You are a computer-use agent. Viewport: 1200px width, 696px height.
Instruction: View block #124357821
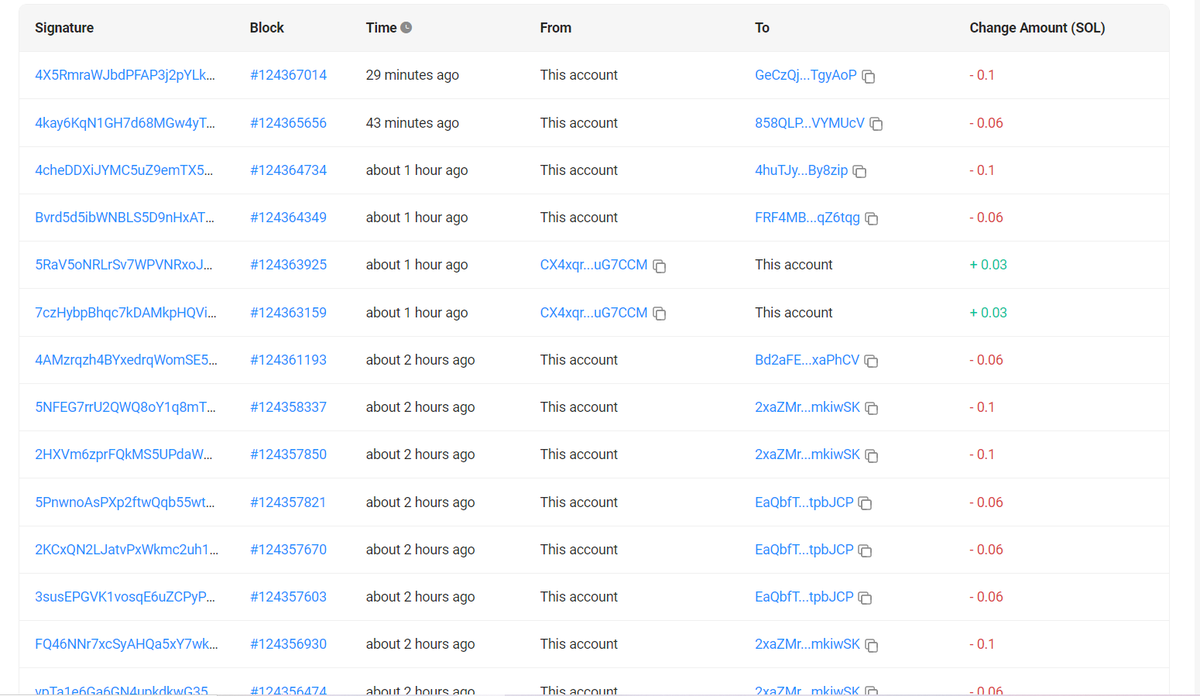point(288,502)
